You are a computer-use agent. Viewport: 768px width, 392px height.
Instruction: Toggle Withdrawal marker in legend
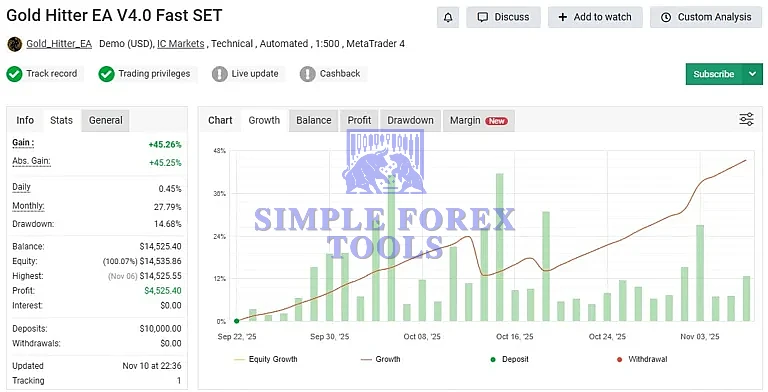pyautogui.click(x=642, y=359)
